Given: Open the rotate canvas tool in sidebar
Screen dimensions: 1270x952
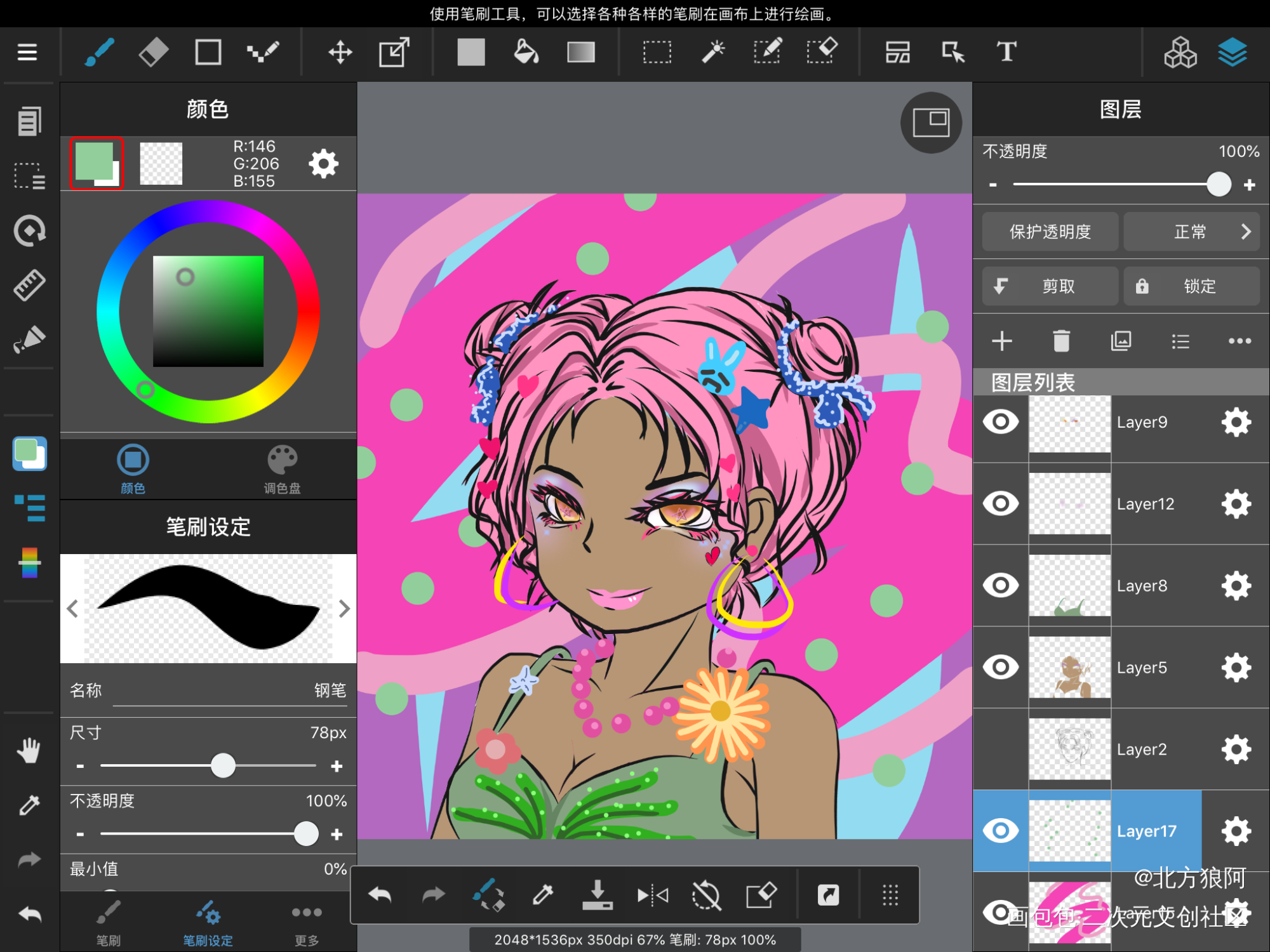Looking at the screenshot, I should click(29, 231).
